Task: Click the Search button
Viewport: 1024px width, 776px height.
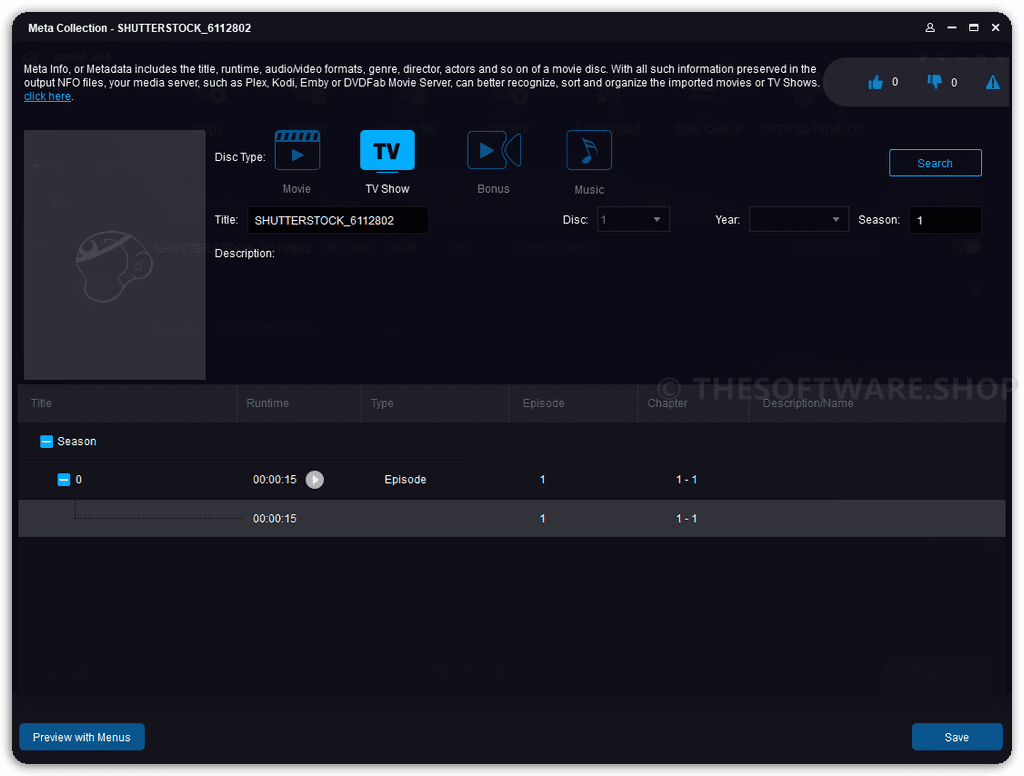Action: click(935, 163)
